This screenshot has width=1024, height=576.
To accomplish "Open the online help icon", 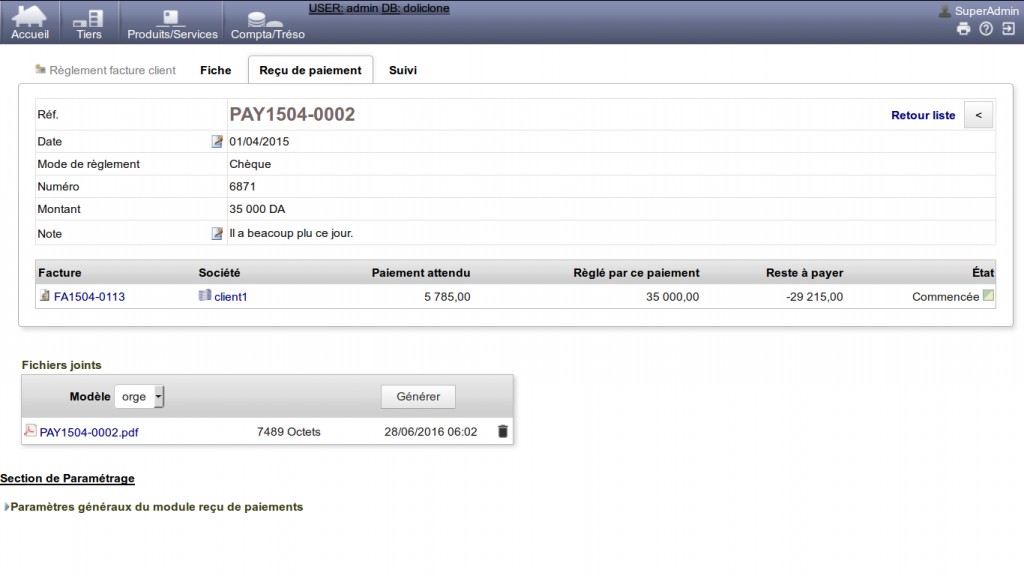I will pyautogui.click(x=986, y=29).
